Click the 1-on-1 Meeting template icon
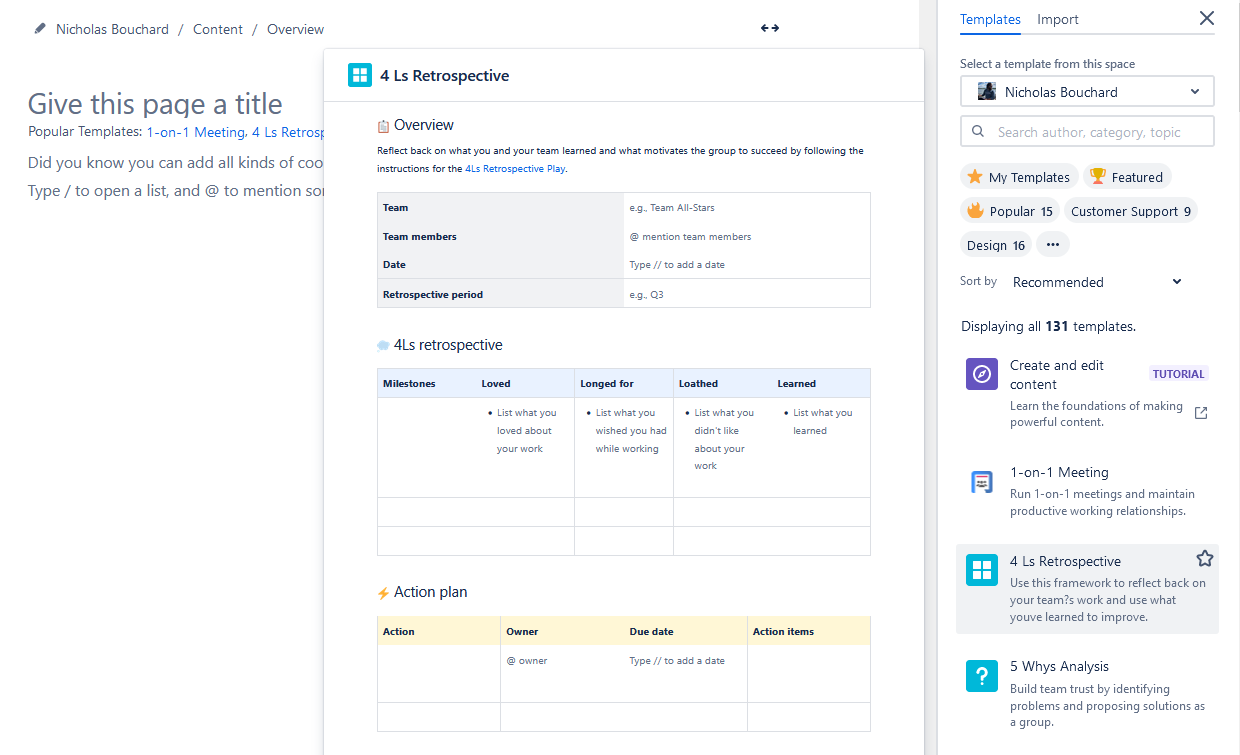 pos(982,482)
